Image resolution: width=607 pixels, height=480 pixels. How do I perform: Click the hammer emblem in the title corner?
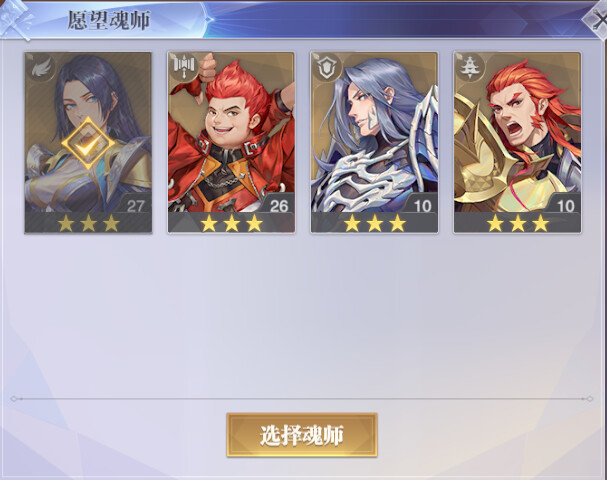(15, 20)
